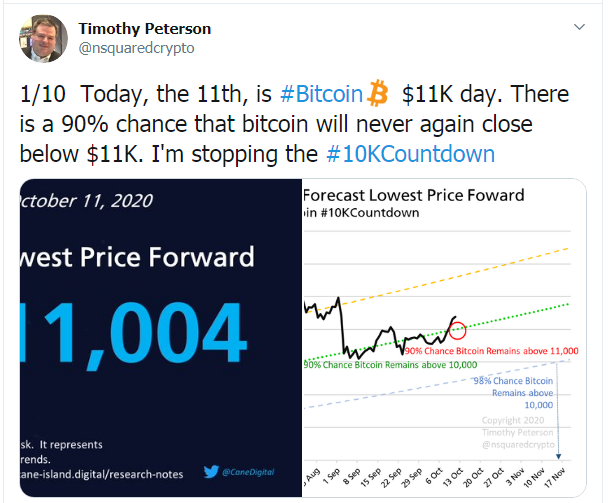This screenshot has height=503, width=608.
Task: Click the Twitter bird logo in image
Action: tap(212, 472)
